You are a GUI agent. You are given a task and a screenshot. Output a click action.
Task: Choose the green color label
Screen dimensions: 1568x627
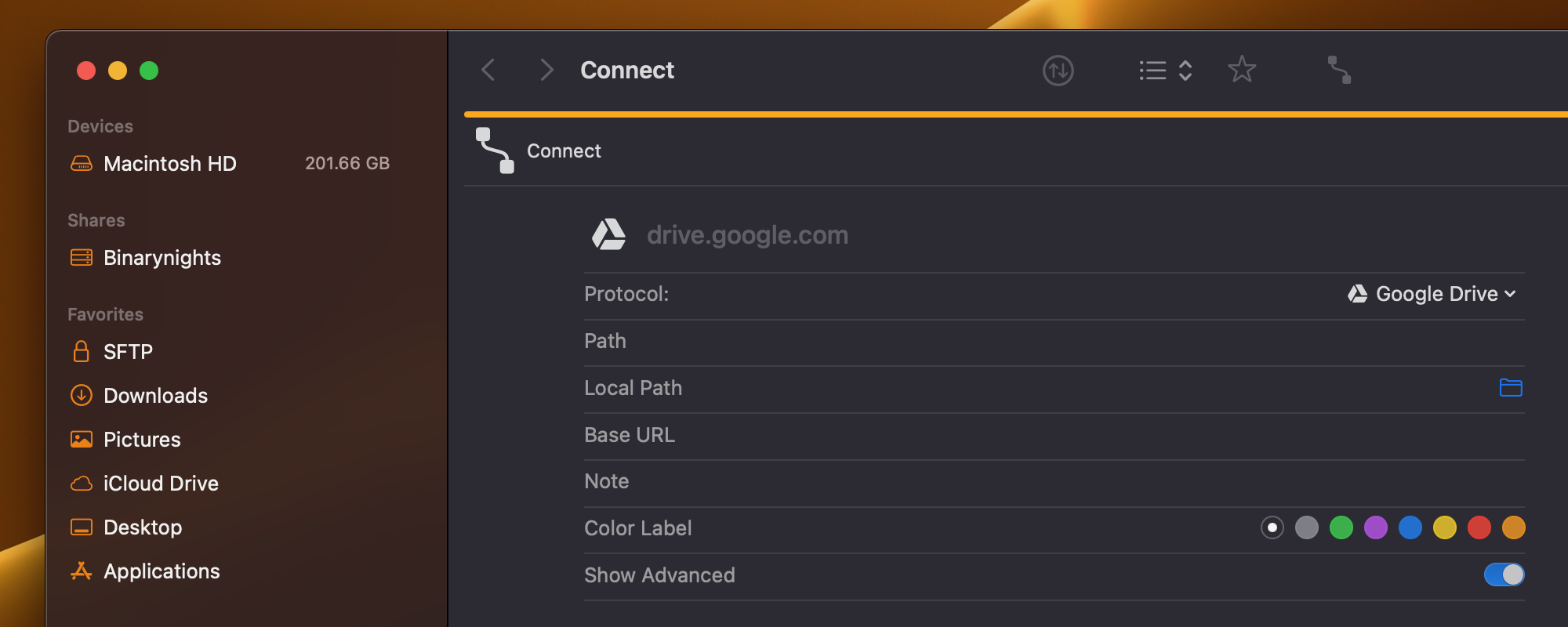[x=1341, y=527]
